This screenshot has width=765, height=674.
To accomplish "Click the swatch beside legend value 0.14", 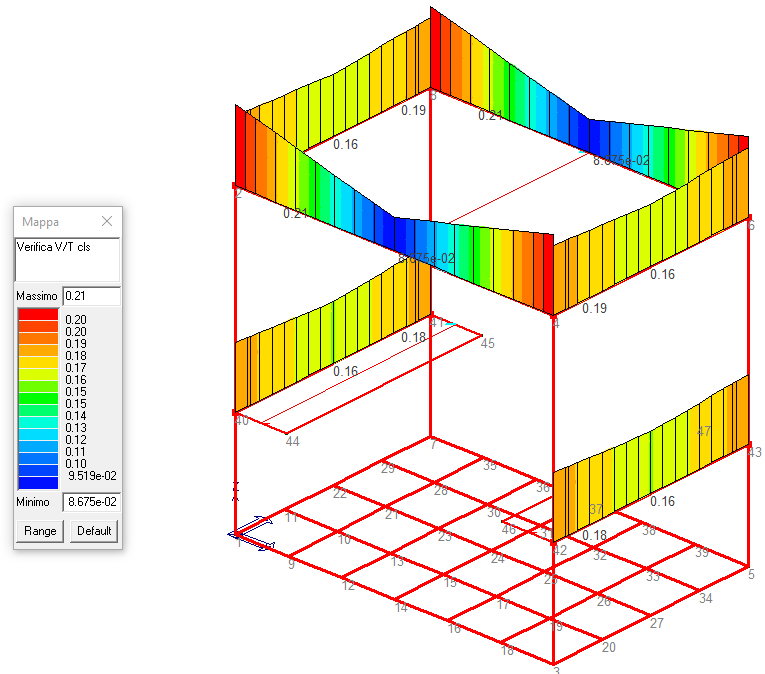I will click(x=38, y=410).
